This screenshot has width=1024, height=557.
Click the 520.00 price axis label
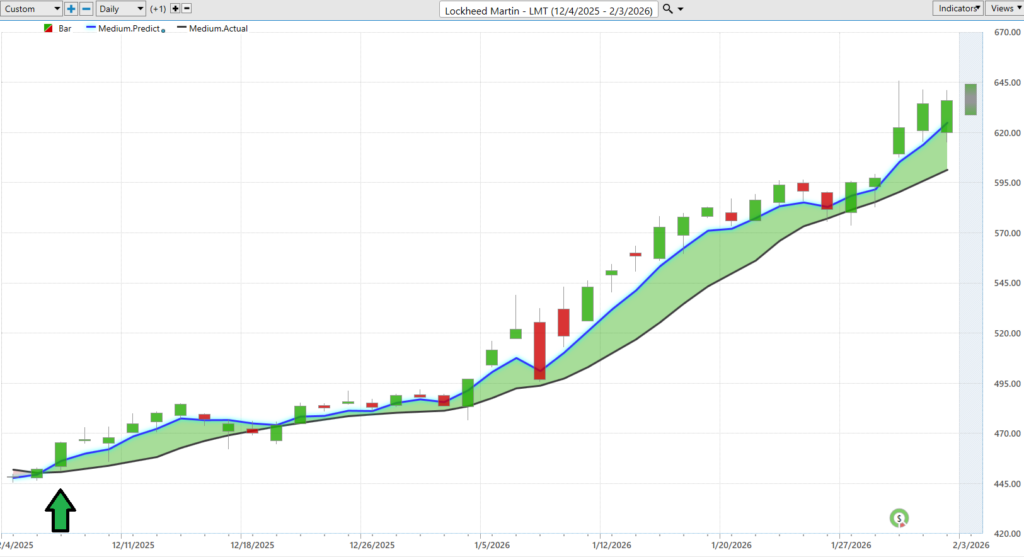click(1006, 334)
